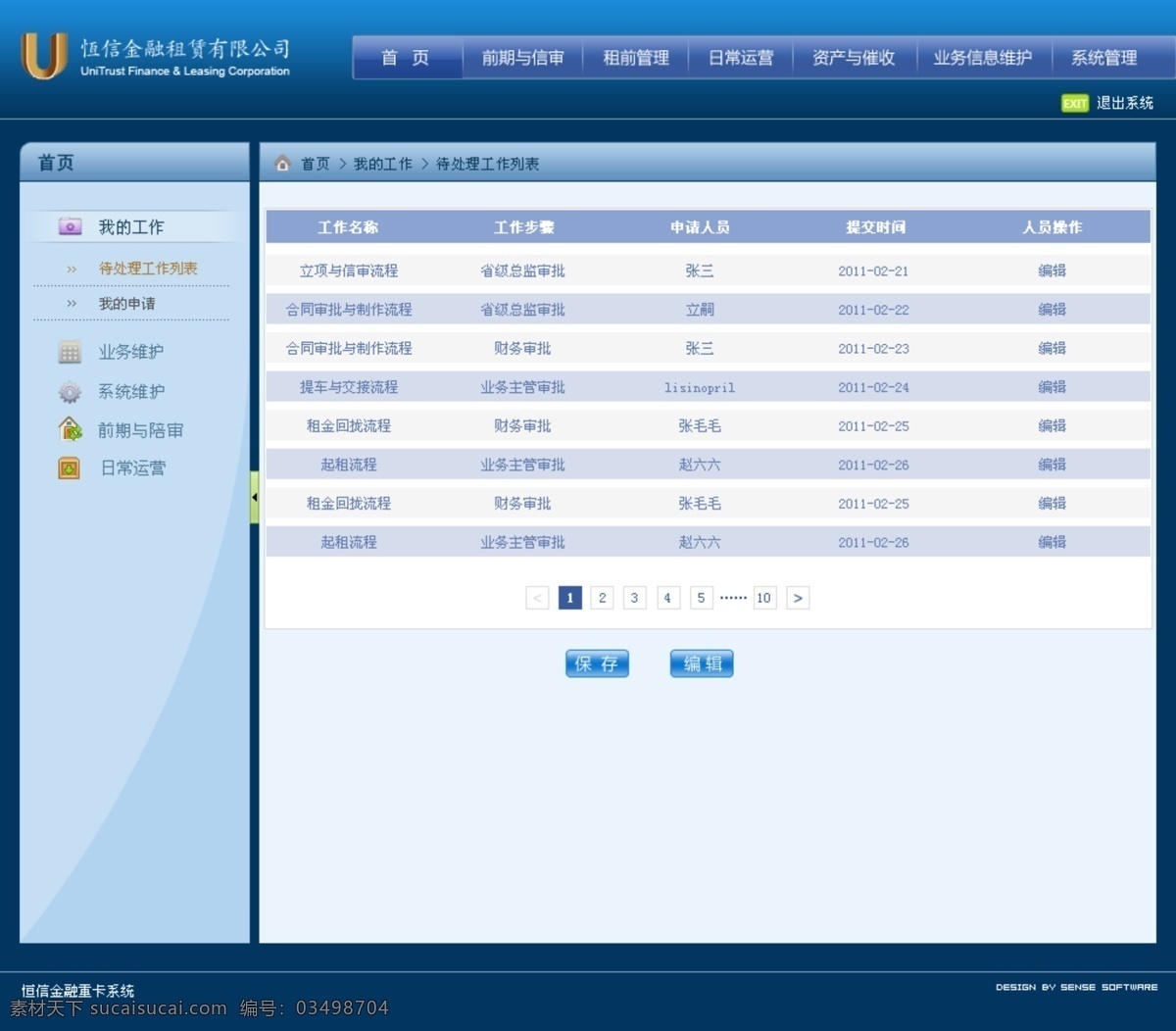Go to previous page with < button
The width and height of the screenshot is (1176, 1031).
pyautogui.click(x=537, y=598)
